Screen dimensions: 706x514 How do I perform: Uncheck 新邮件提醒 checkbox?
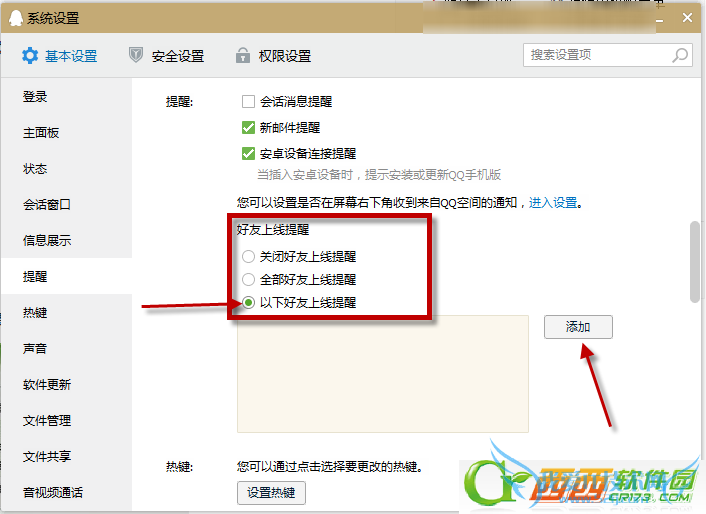click(248, 128)
